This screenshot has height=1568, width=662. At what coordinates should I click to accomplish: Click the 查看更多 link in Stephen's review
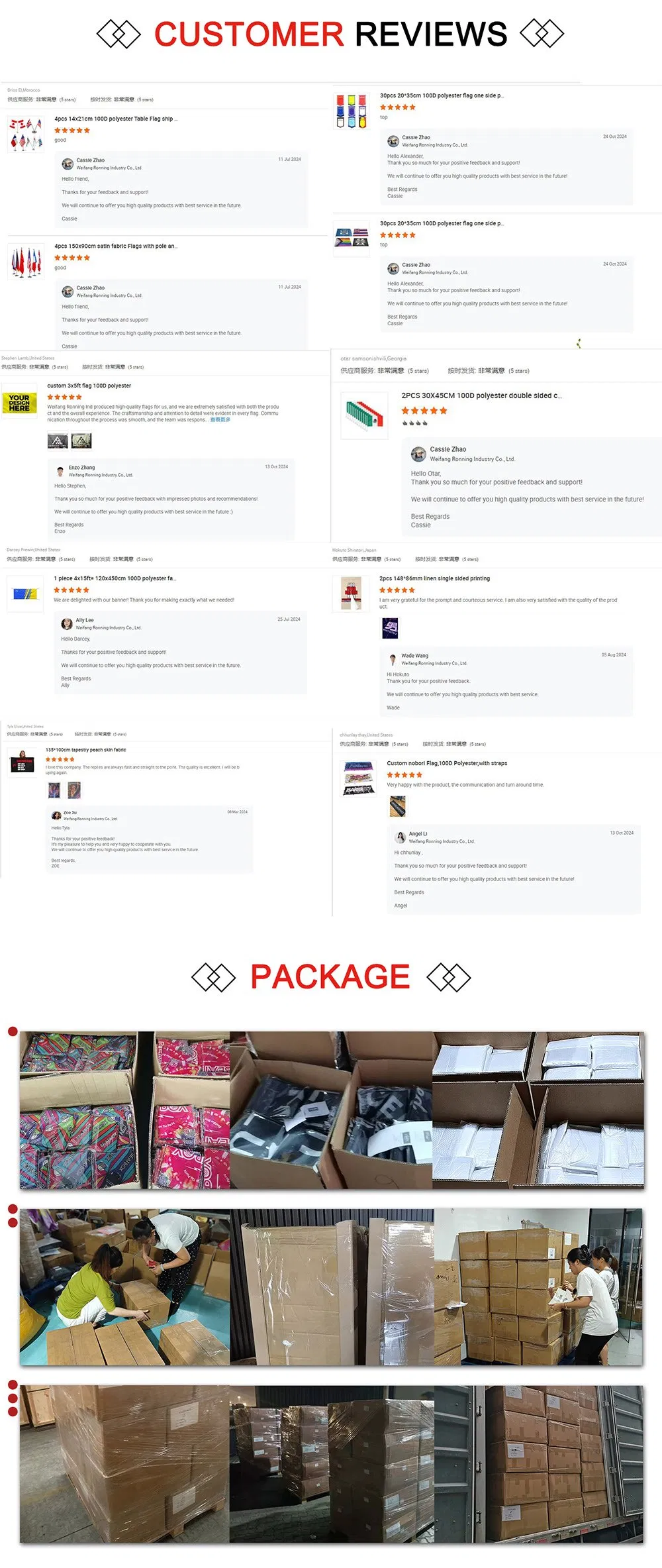tap(220, 419)
